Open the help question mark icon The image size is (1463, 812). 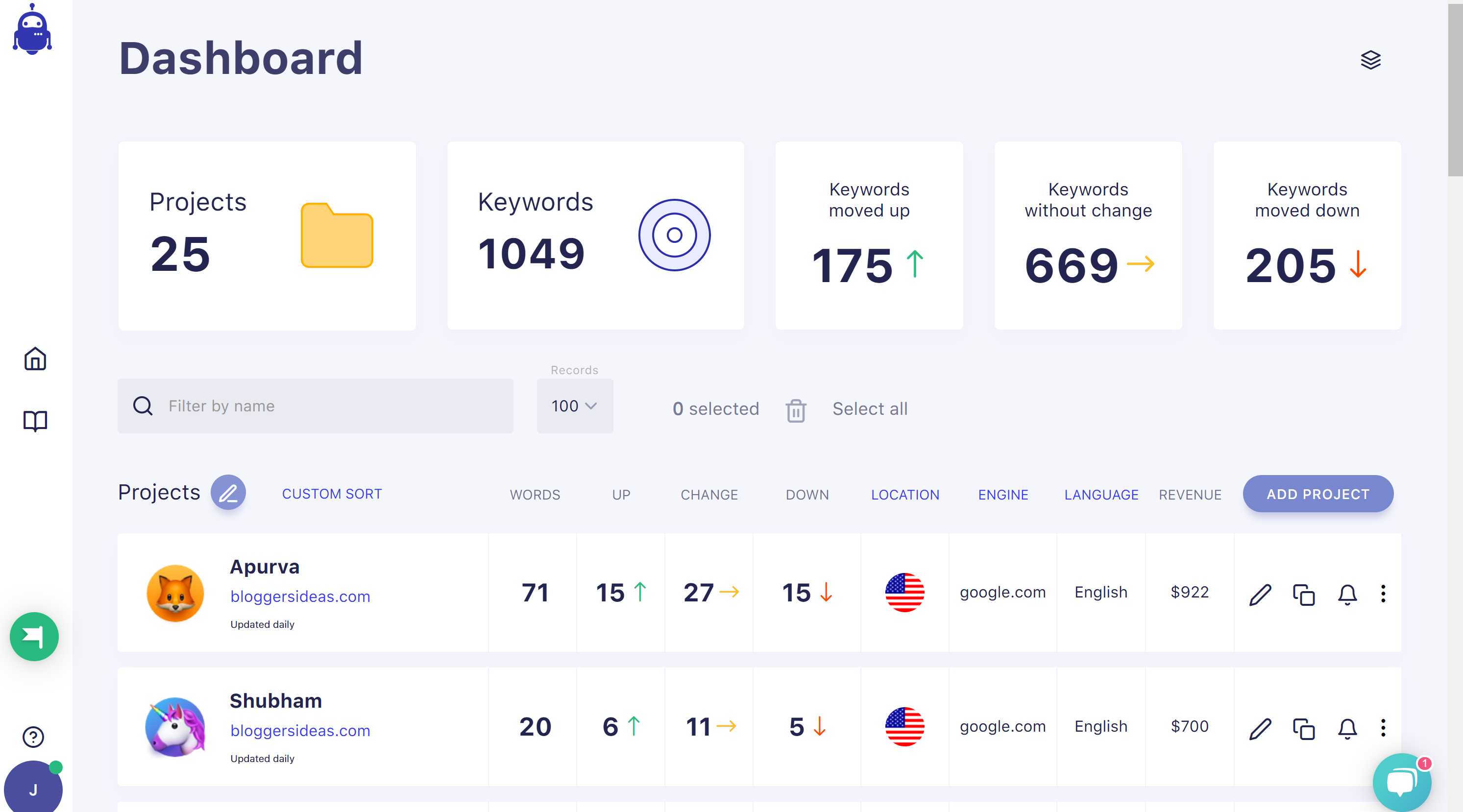click(33, 737)
